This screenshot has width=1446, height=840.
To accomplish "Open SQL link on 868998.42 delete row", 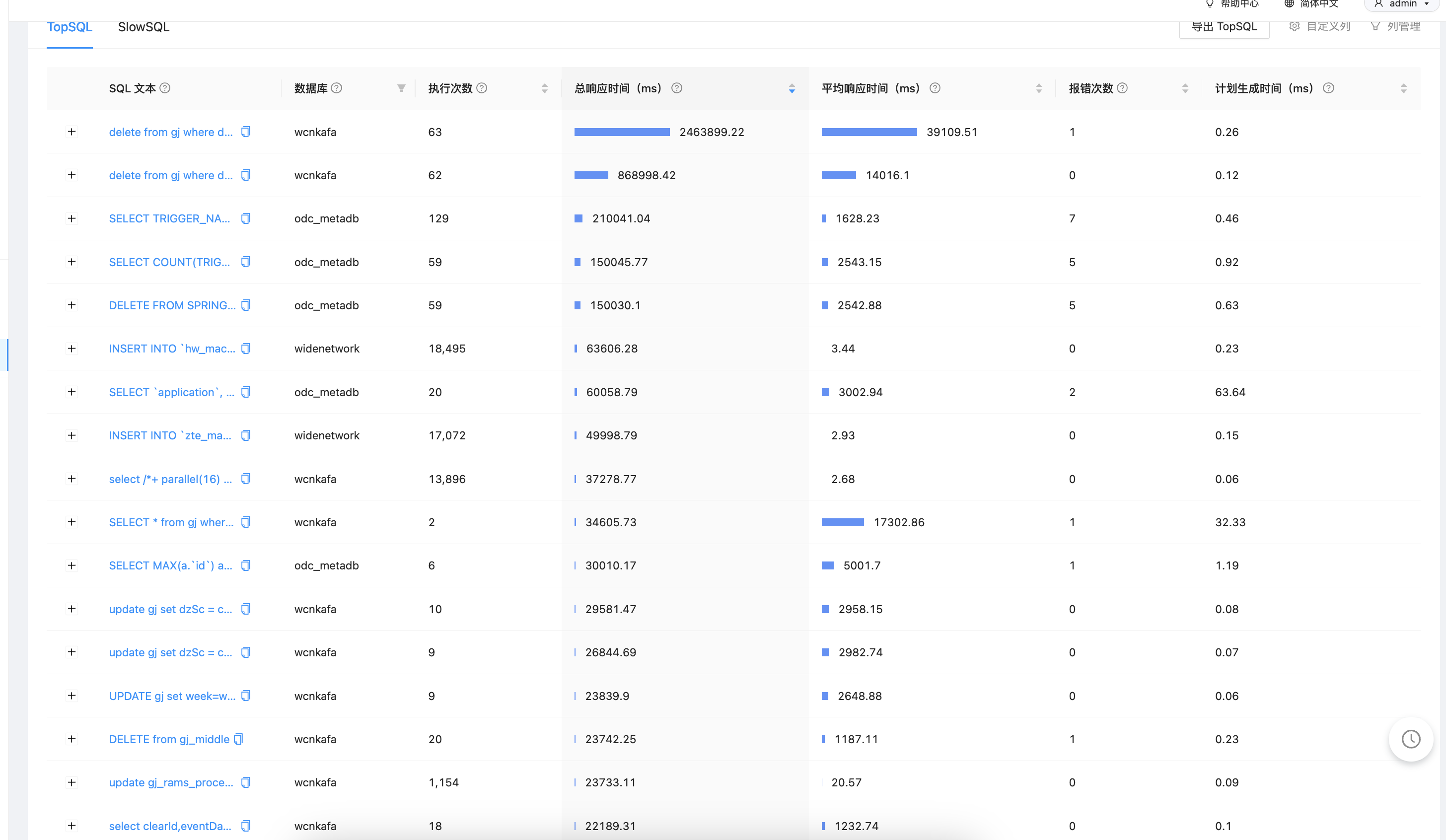I will click(x=171, y=175).
